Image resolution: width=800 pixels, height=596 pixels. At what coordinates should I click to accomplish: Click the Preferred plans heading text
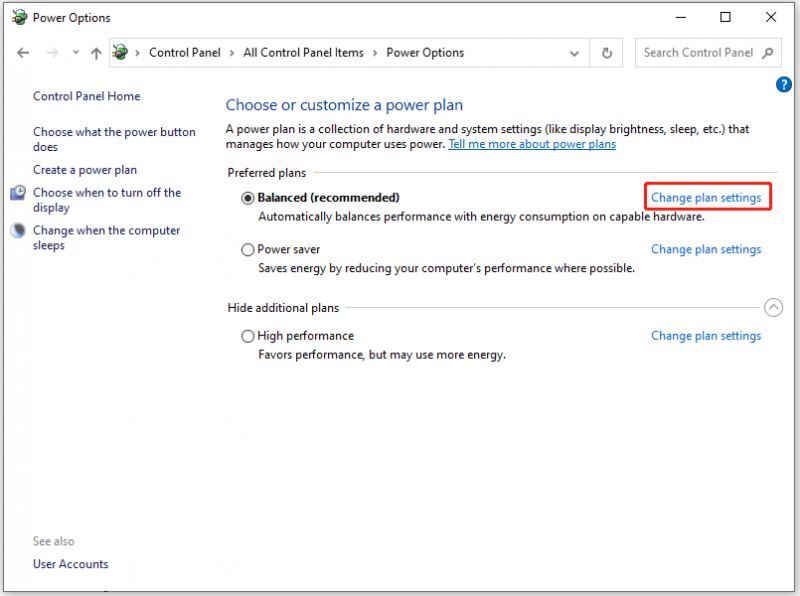click(x=267, y=173)
